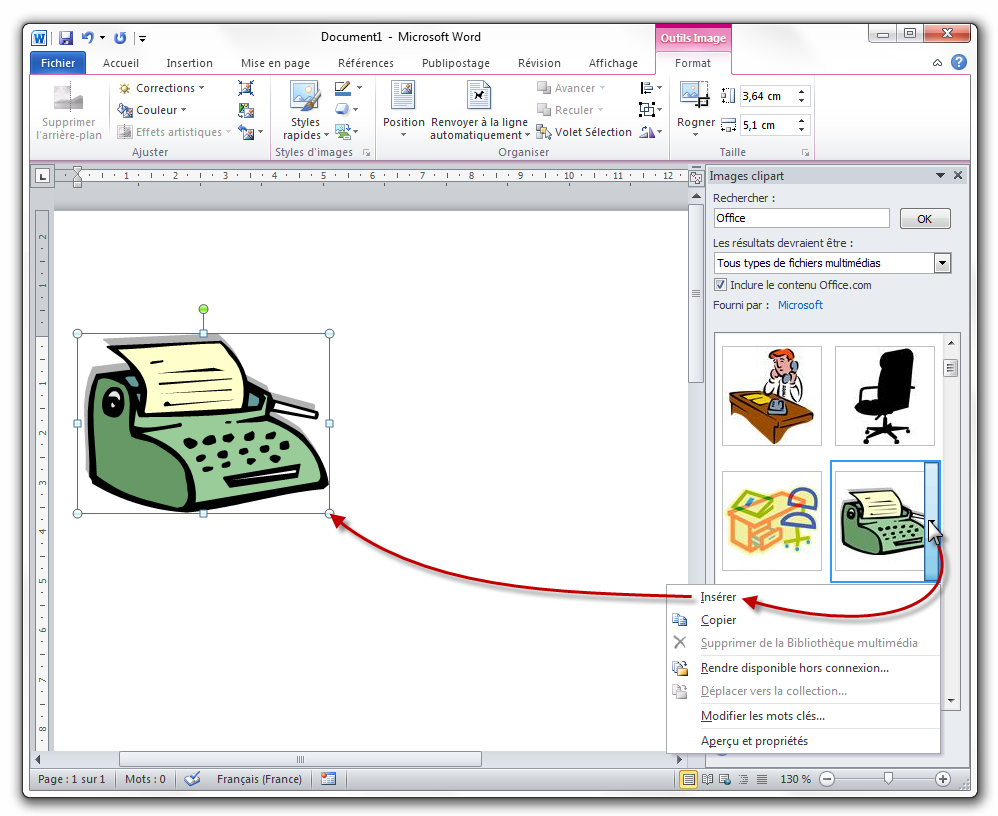
Task: Toggle the ruler button above the scrollbar
Action: point(696,178)
